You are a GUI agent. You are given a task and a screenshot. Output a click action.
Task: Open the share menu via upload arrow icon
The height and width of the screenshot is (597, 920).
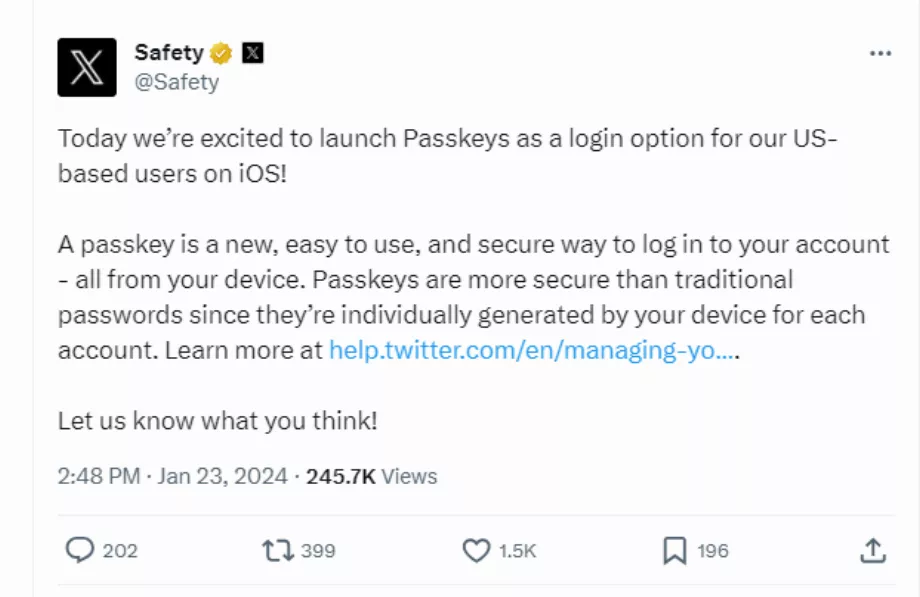coord(872,551)
